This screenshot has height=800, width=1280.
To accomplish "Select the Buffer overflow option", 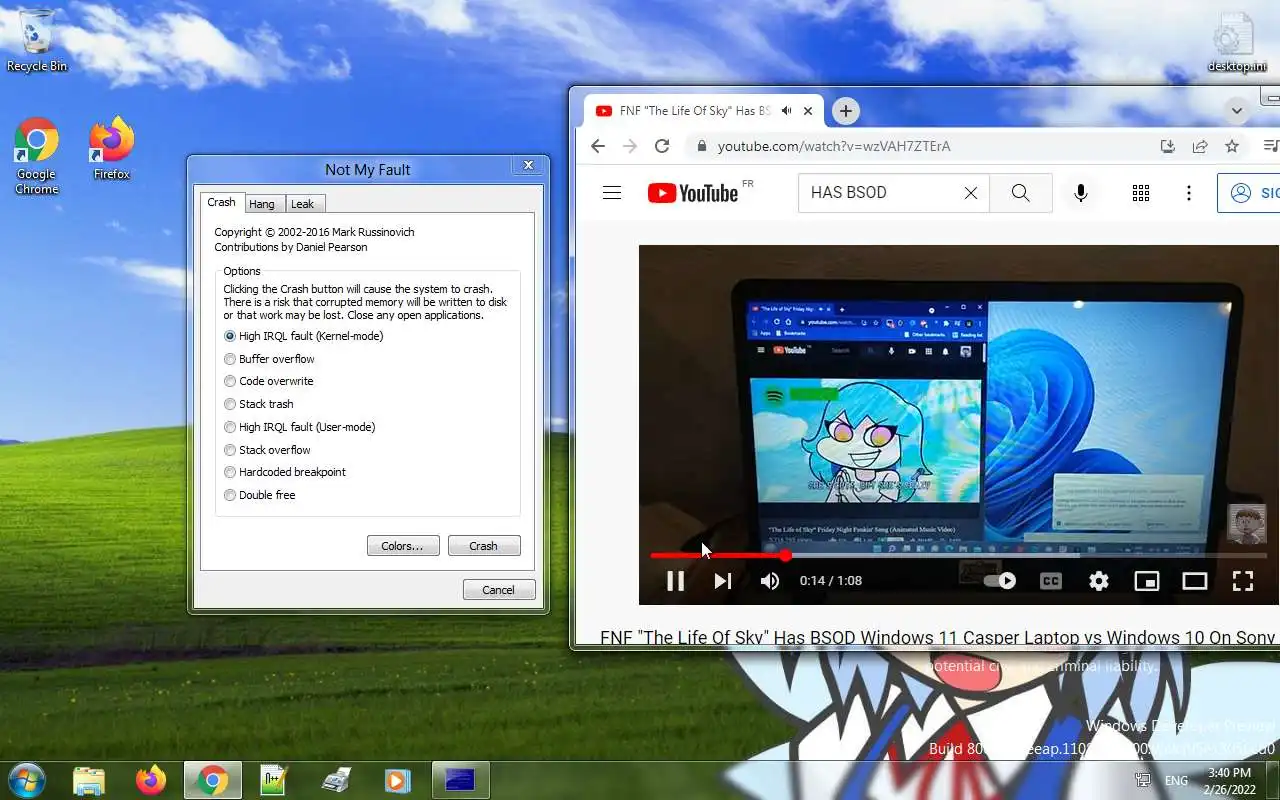I will tap(269, 359).
